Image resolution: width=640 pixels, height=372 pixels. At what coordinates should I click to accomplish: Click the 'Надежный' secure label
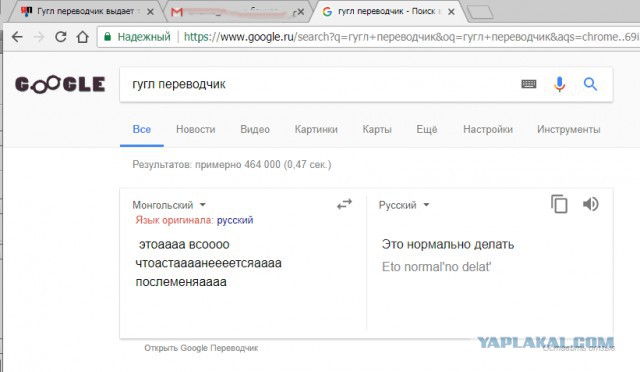[x=144, y=37]
